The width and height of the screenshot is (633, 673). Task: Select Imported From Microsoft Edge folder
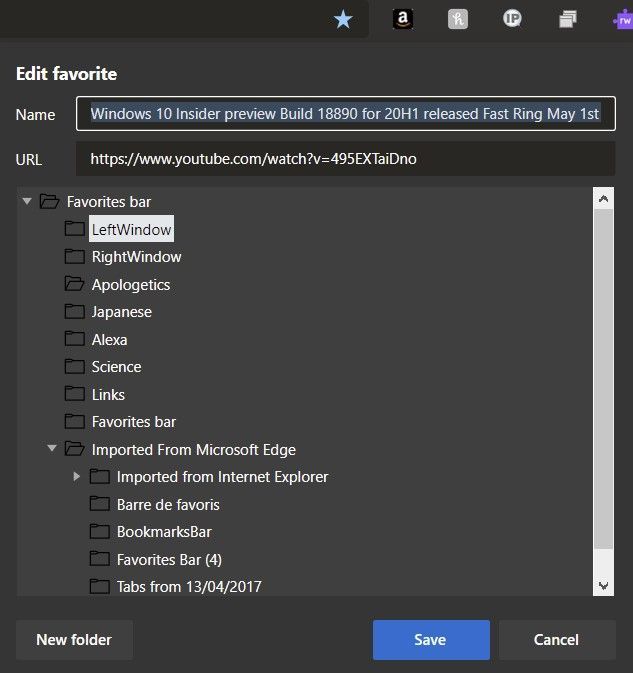[194, 450]
